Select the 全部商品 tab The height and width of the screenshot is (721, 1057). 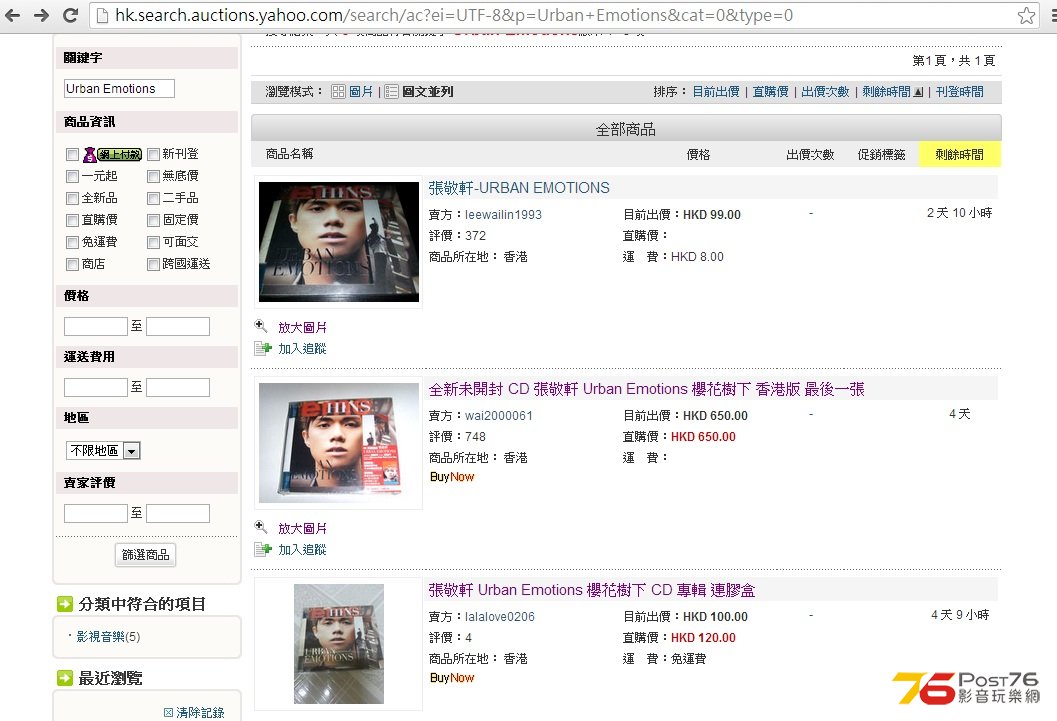(626, 129)
